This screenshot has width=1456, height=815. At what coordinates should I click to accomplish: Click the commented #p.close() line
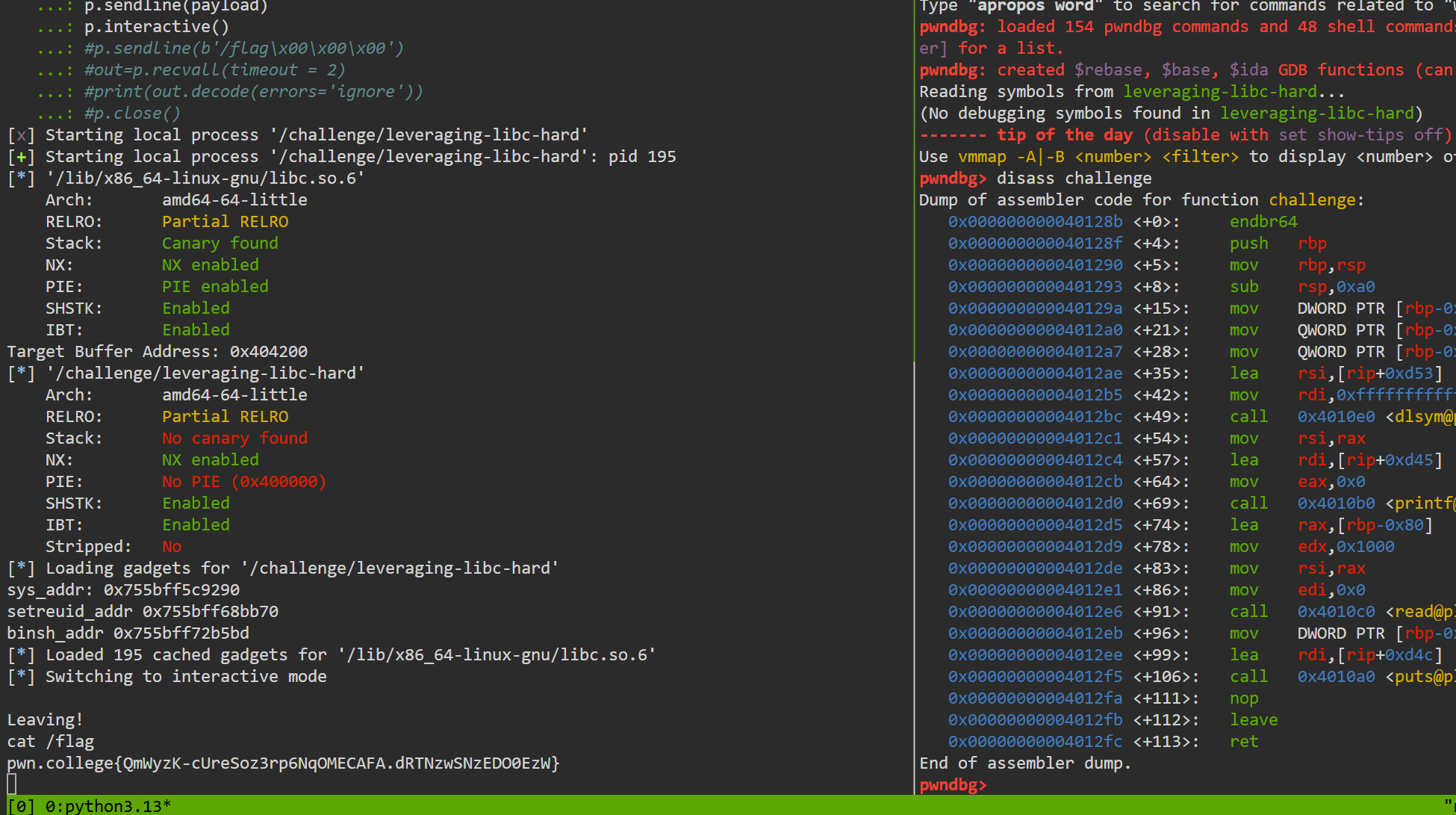(132, 114)
